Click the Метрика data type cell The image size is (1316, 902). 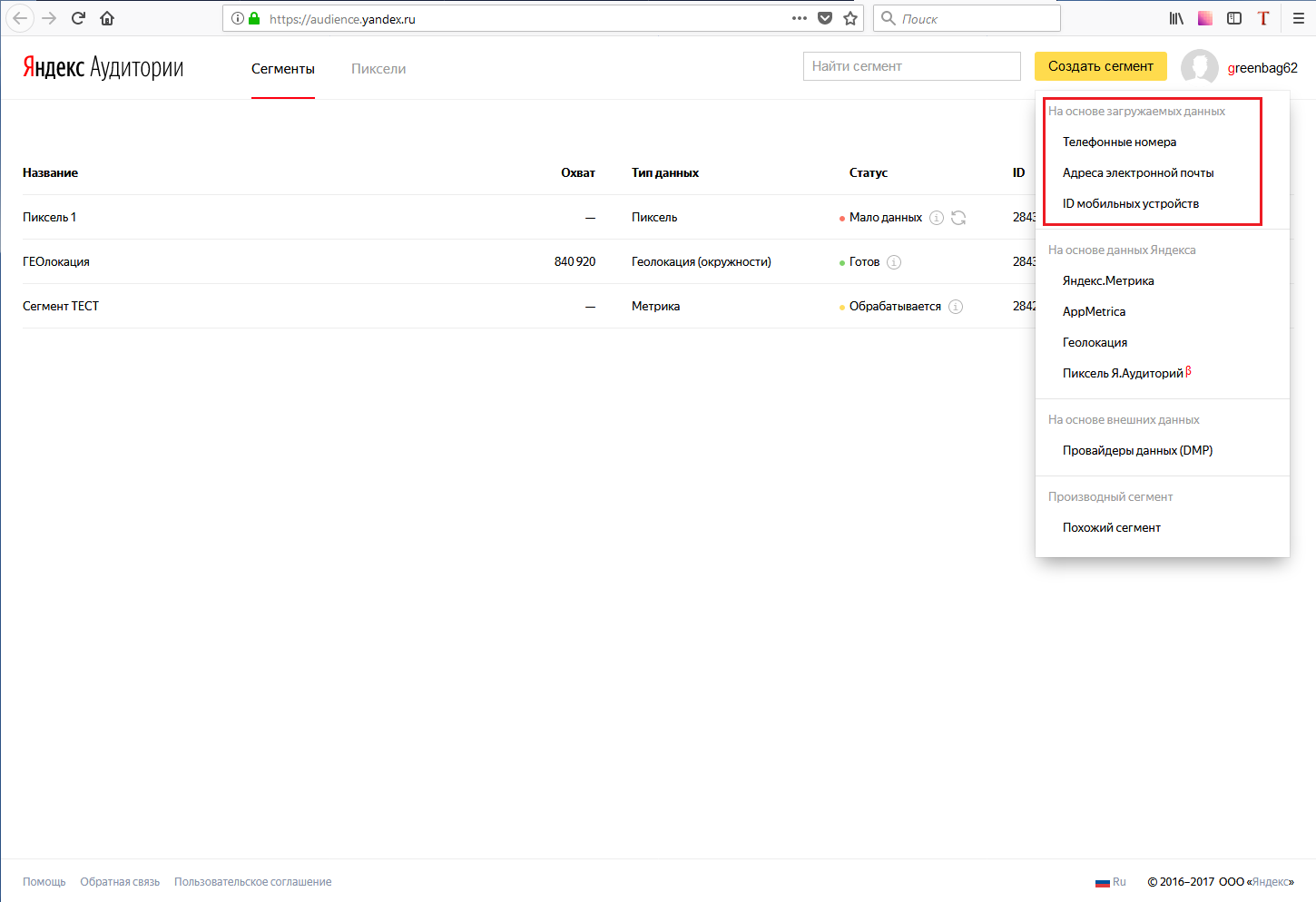[656, 307]
